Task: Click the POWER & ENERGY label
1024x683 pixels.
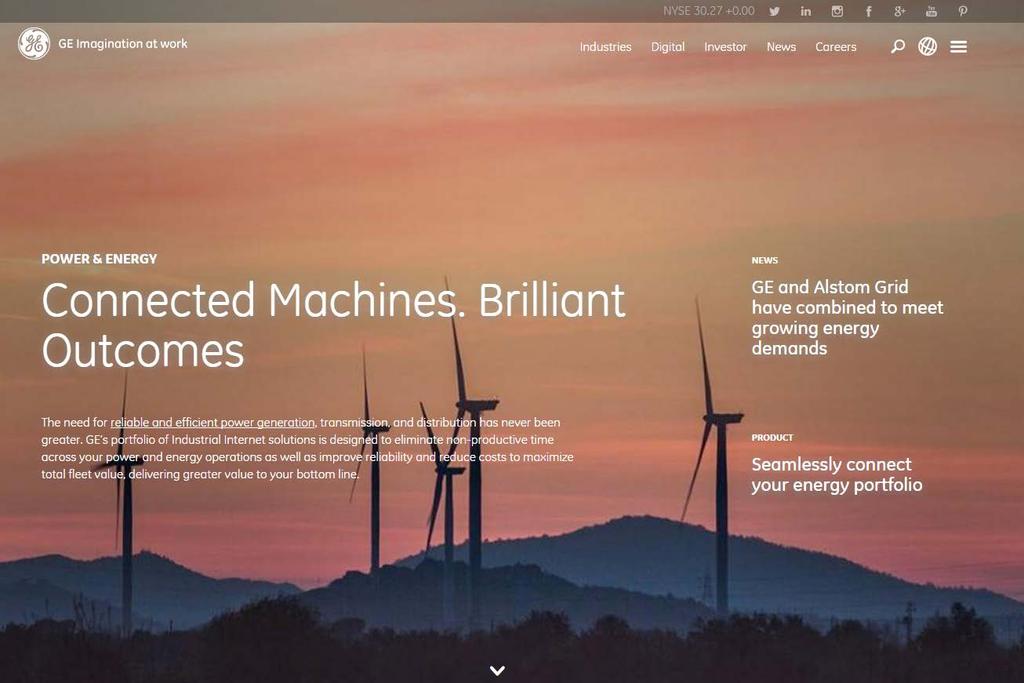Action: pyautogui.click(x=99, y=259)
